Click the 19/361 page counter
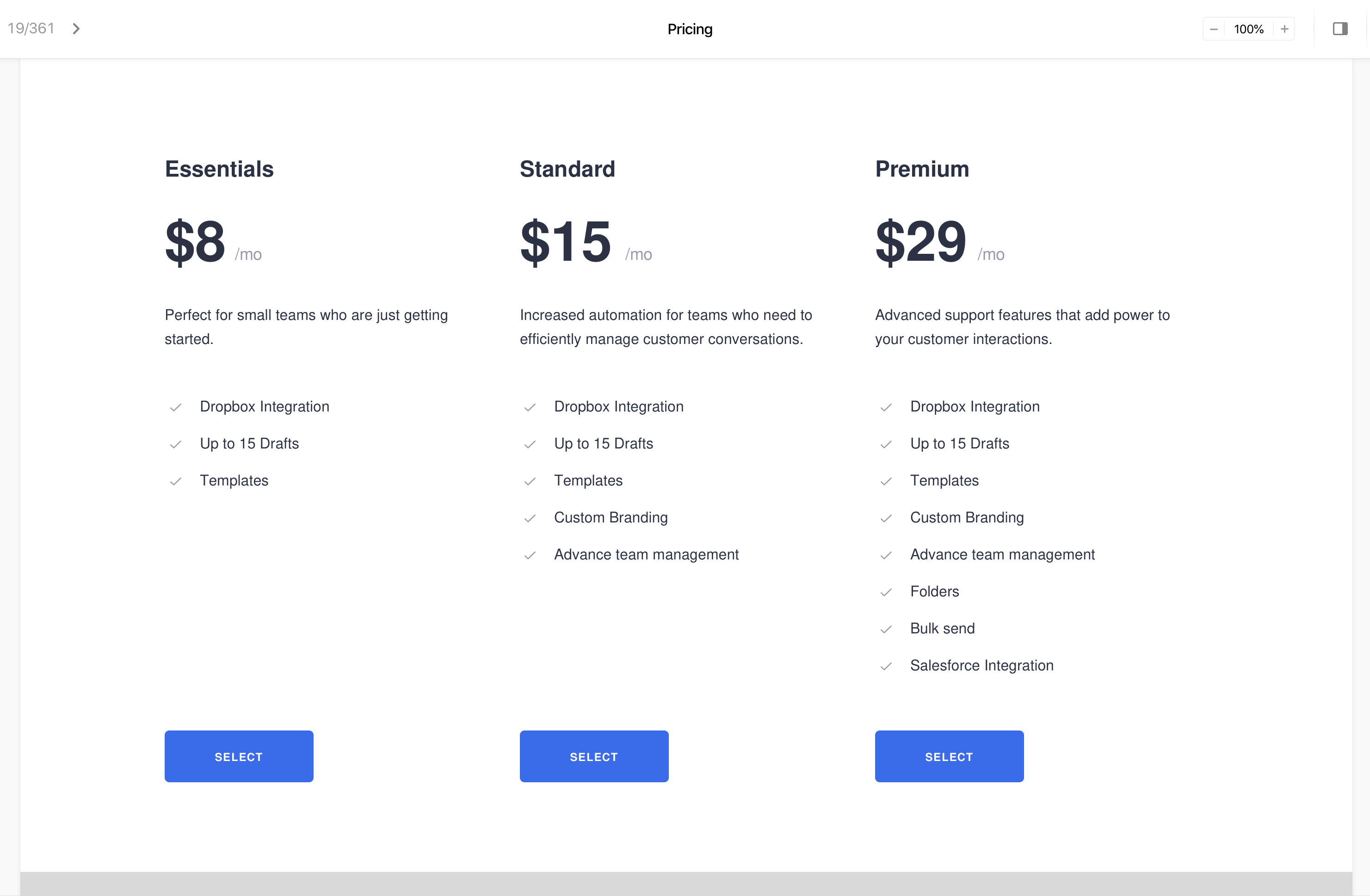The image size is (1370, 896). (31, 29)
